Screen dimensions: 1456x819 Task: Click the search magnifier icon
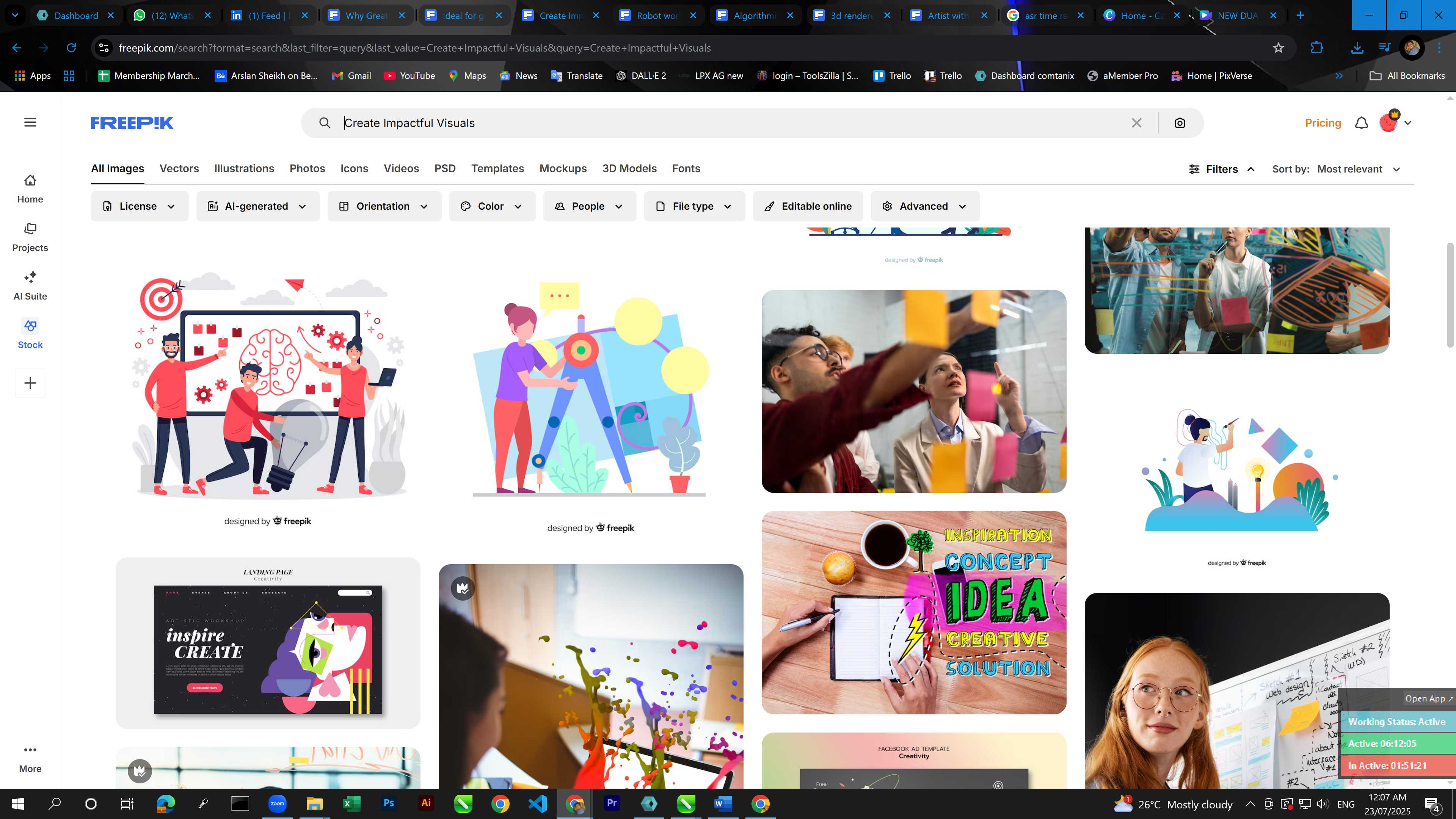[325, 122]
